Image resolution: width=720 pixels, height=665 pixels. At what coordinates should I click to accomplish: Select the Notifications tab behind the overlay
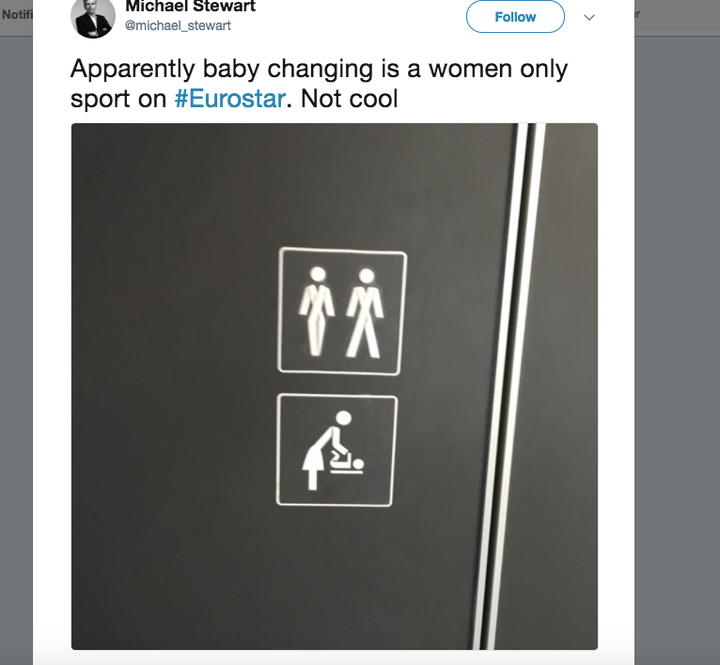point(17,15)
